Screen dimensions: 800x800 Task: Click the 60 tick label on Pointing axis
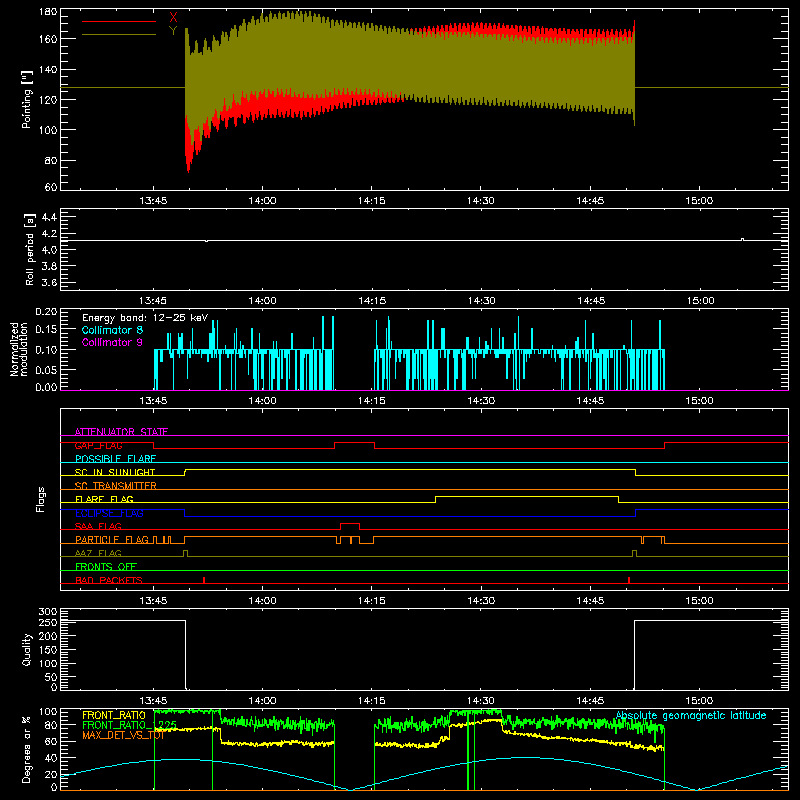pyautogui.click(x=51, y=187)
